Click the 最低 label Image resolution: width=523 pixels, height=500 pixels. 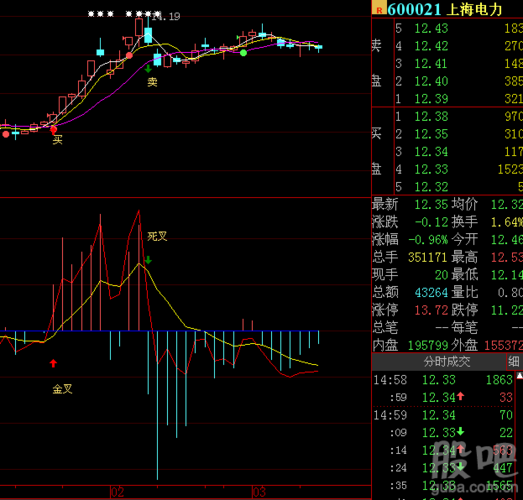[x=465, y=275]
